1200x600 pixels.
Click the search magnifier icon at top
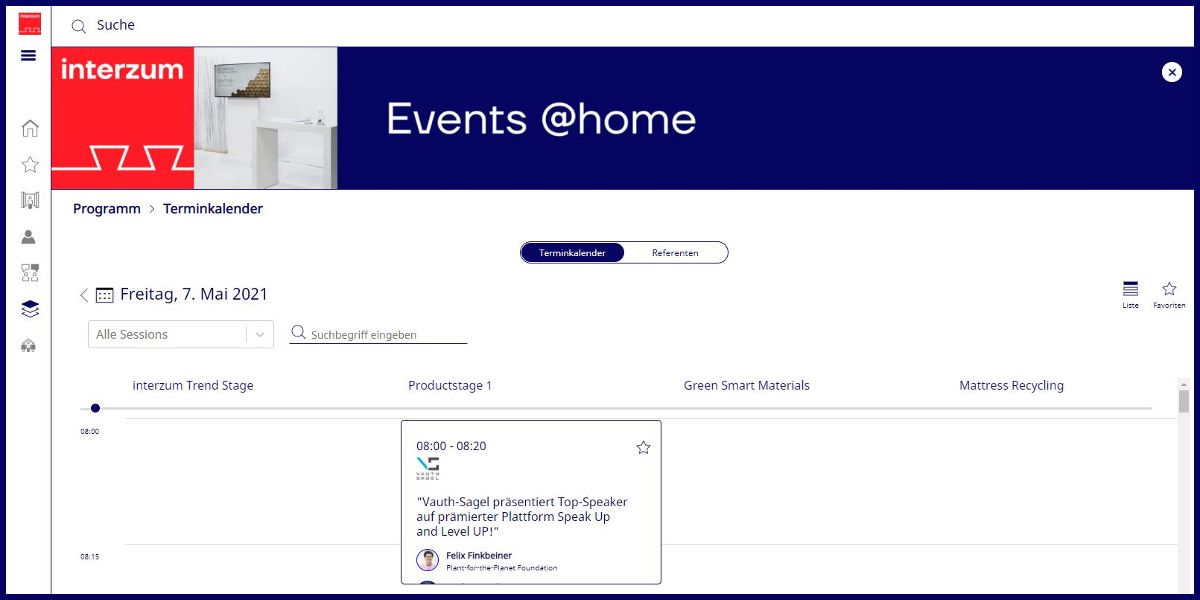pyautogui.click(x=79, y=26)
